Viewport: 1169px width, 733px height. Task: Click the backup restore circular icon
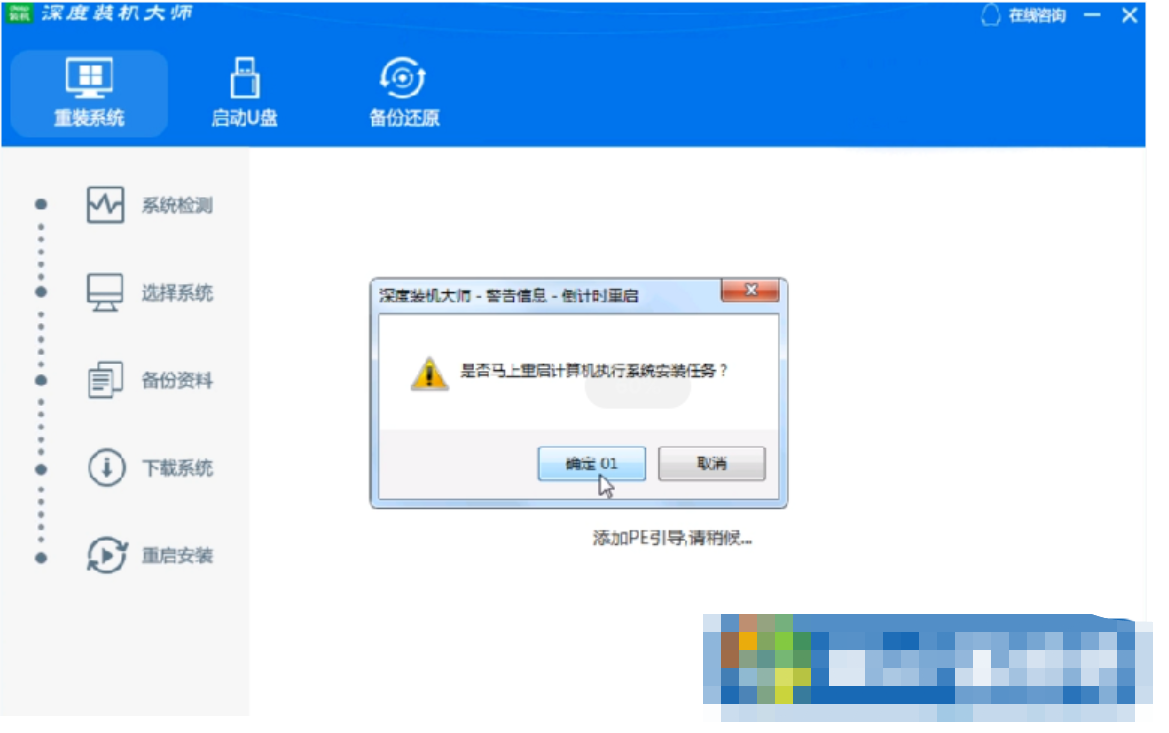pos(403,78)
